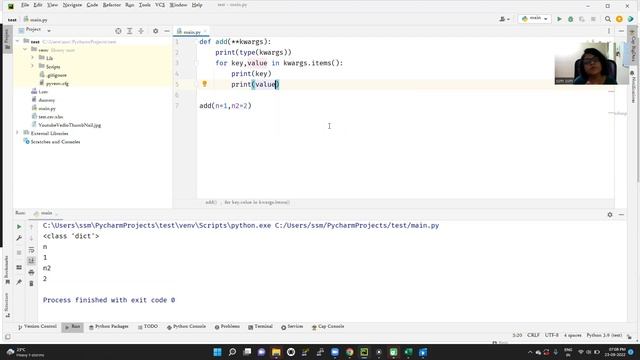Screen dimensions: 640x360
Task: Run the main configuration from the top toolbar
Action: (559, 19)
